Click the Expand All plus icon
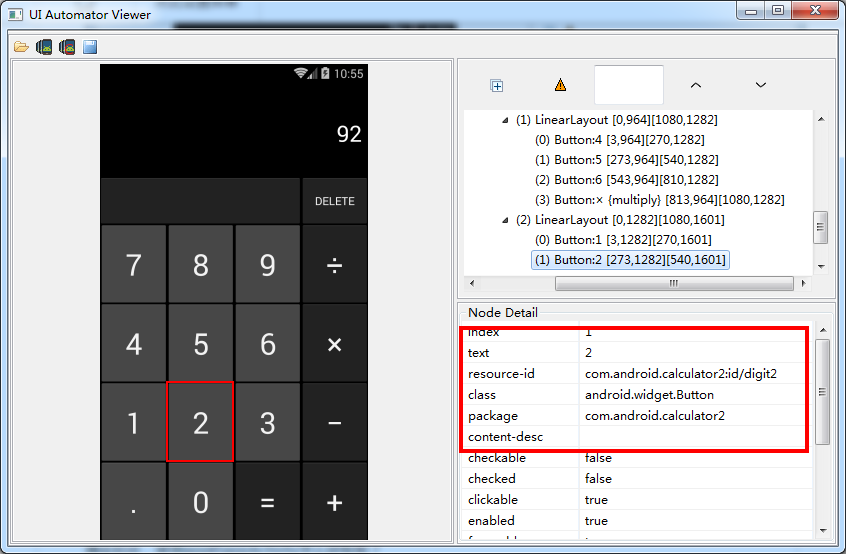 [x=497, y=85]
